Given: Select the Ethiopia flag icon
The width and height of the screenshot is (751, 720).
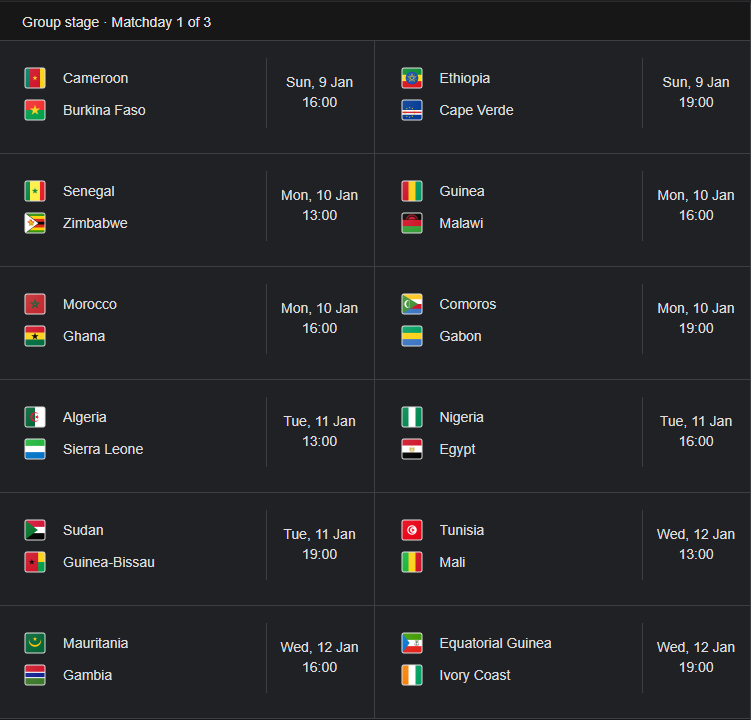Looking at the screenshot, I should (x=412, y=78).
